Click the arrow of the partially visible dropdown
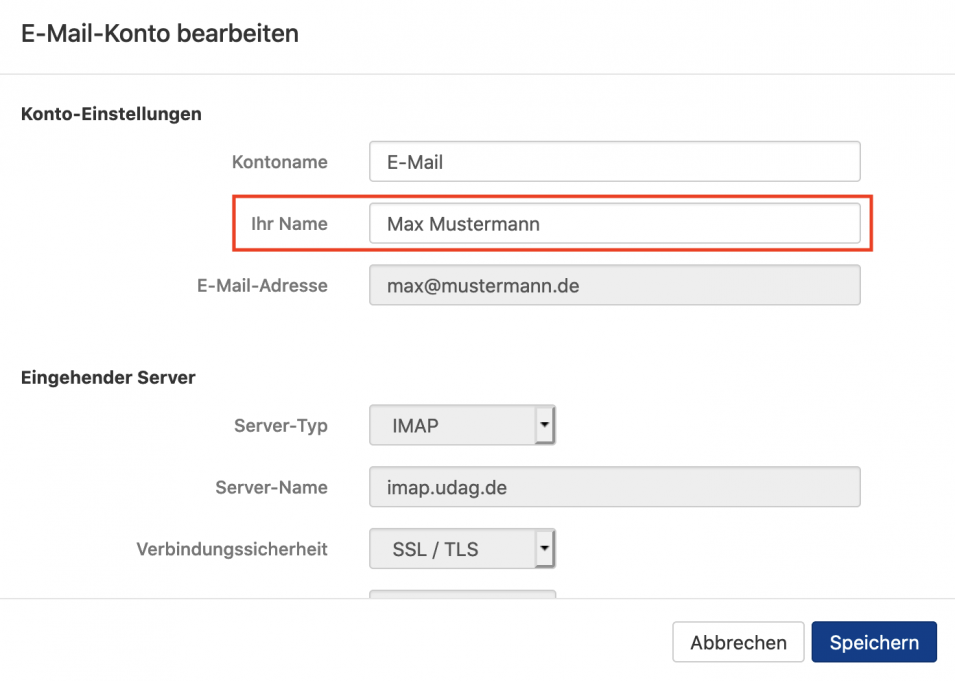Viewport: 955px width, 681px height. click(545, 594)
